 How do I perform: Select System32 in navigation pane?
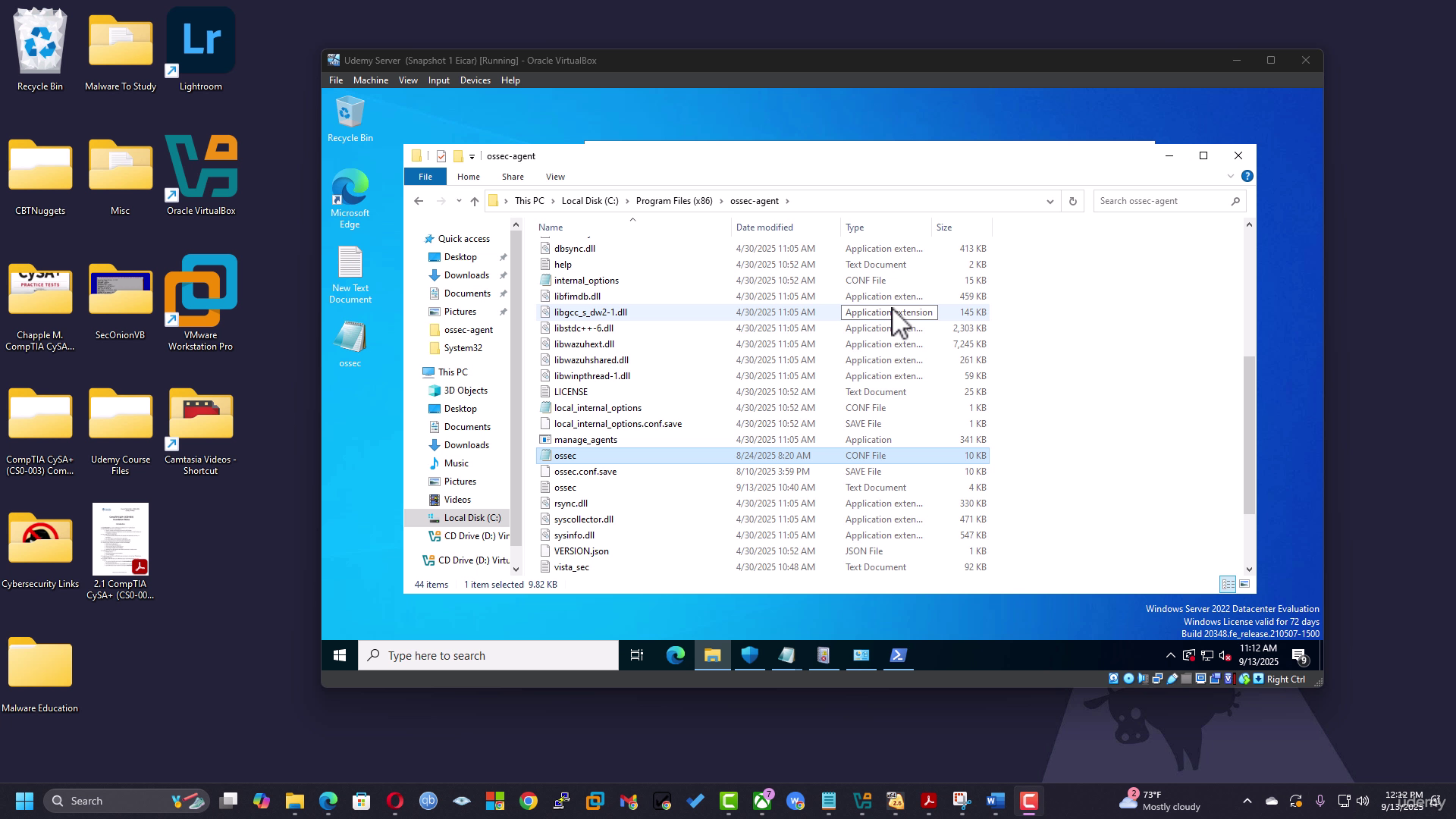point(463,348)
